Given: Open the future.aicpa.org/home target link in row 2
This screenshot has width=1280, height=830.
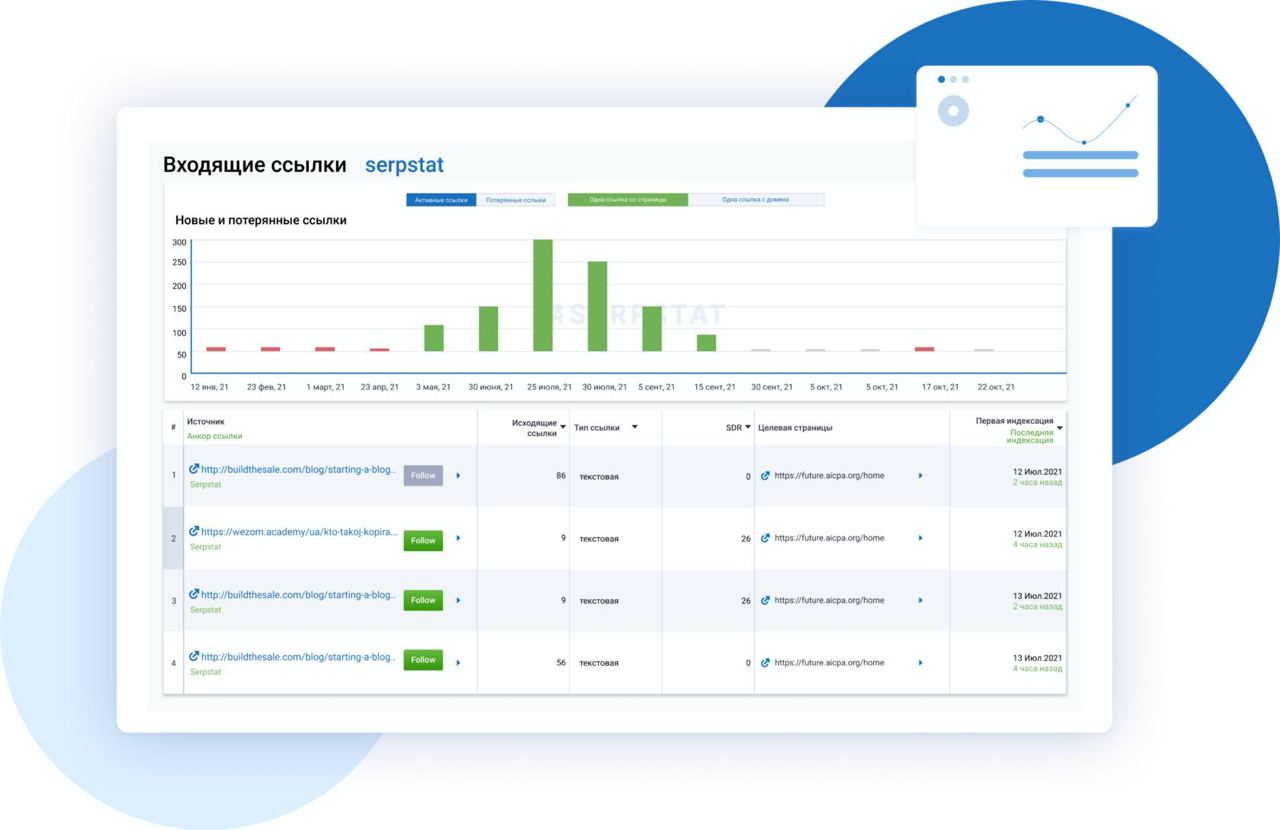Looking at the screenshot, I should [829, 538].
